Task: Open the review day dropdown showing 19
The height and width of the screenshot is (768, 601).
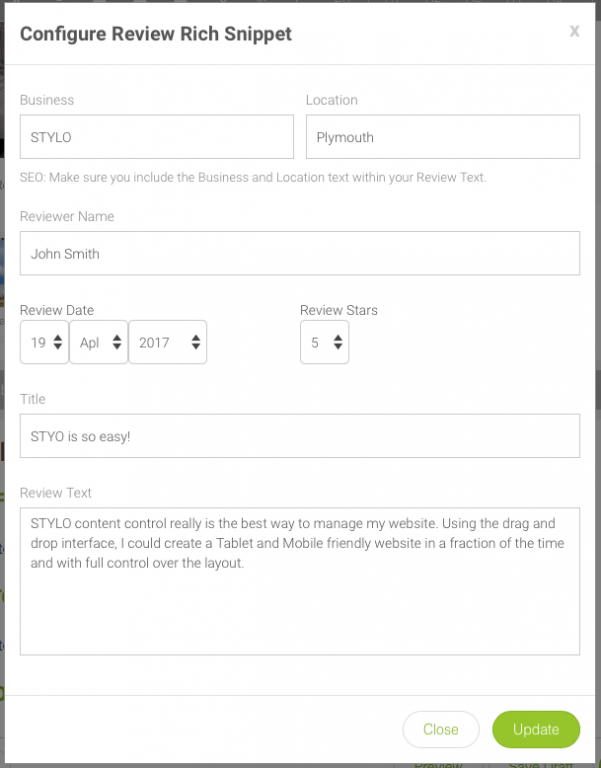Action: click(x=45, y=342)
